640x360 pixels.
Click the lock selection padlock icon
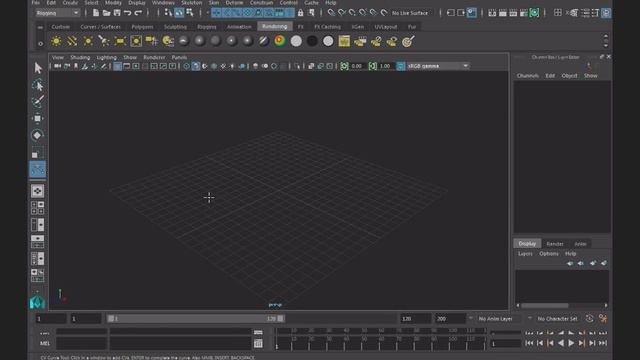point(300,13)
